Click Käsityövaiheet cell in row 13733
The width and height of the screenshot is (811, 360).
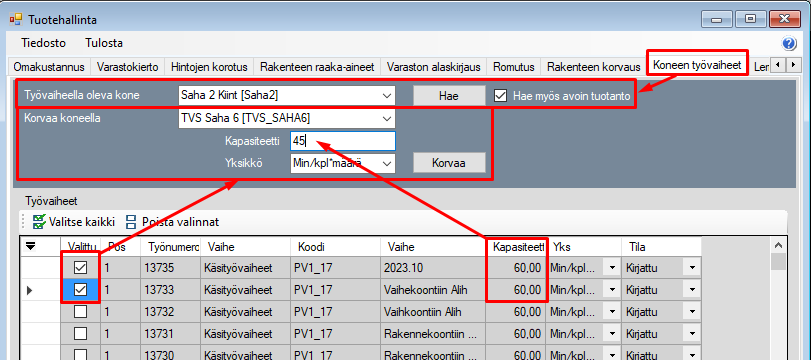[x=246, y=290]
